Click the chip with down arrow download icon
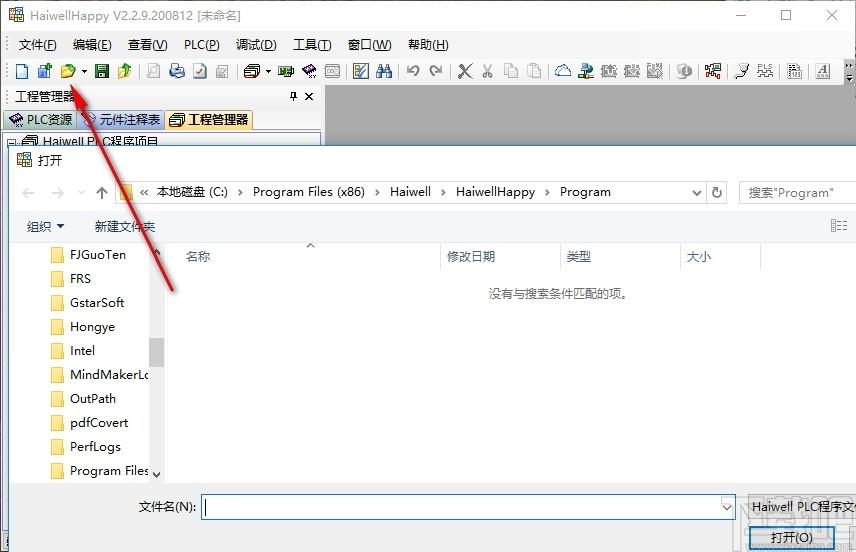The image size is (856, 552). 632,71
